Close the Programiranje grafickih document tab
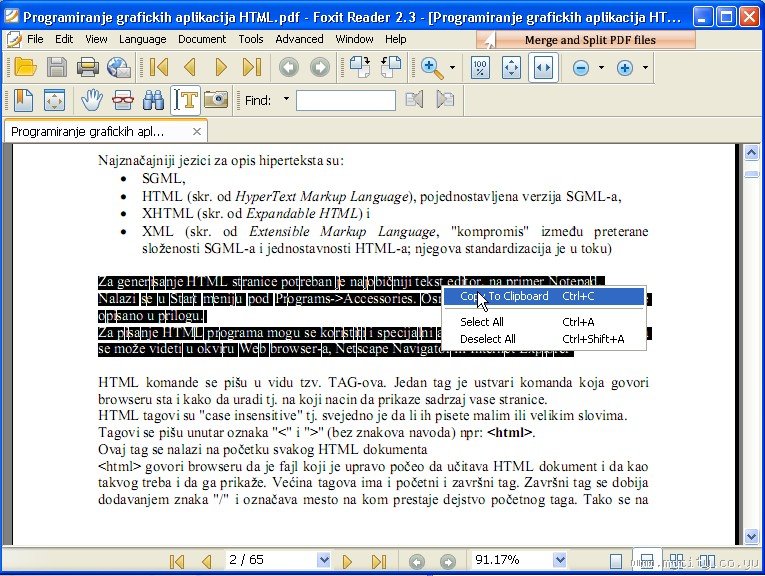The image size is (765, 576). (197, 131)
